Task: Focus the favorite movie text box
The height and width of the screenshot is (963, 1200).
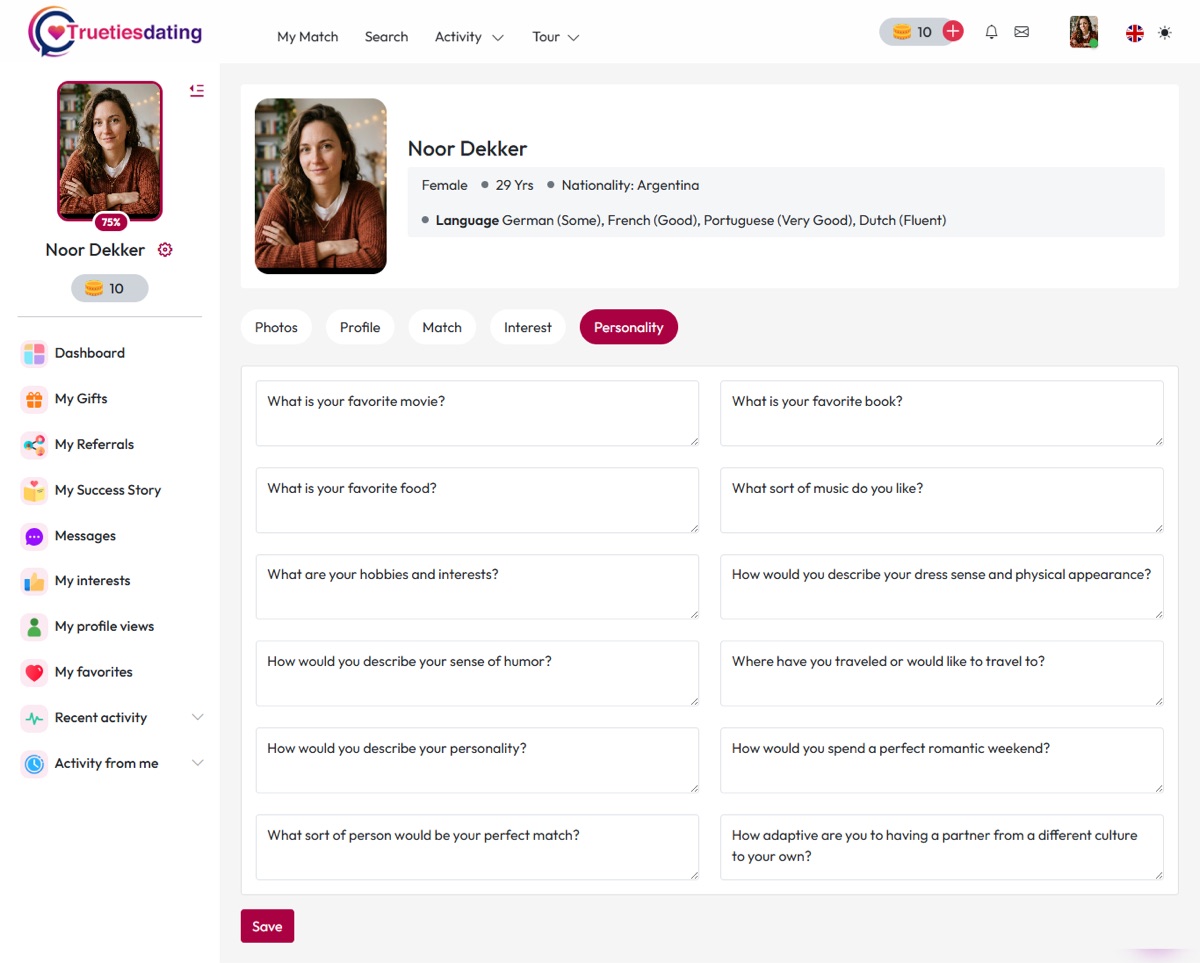Action: pos(477,413)
